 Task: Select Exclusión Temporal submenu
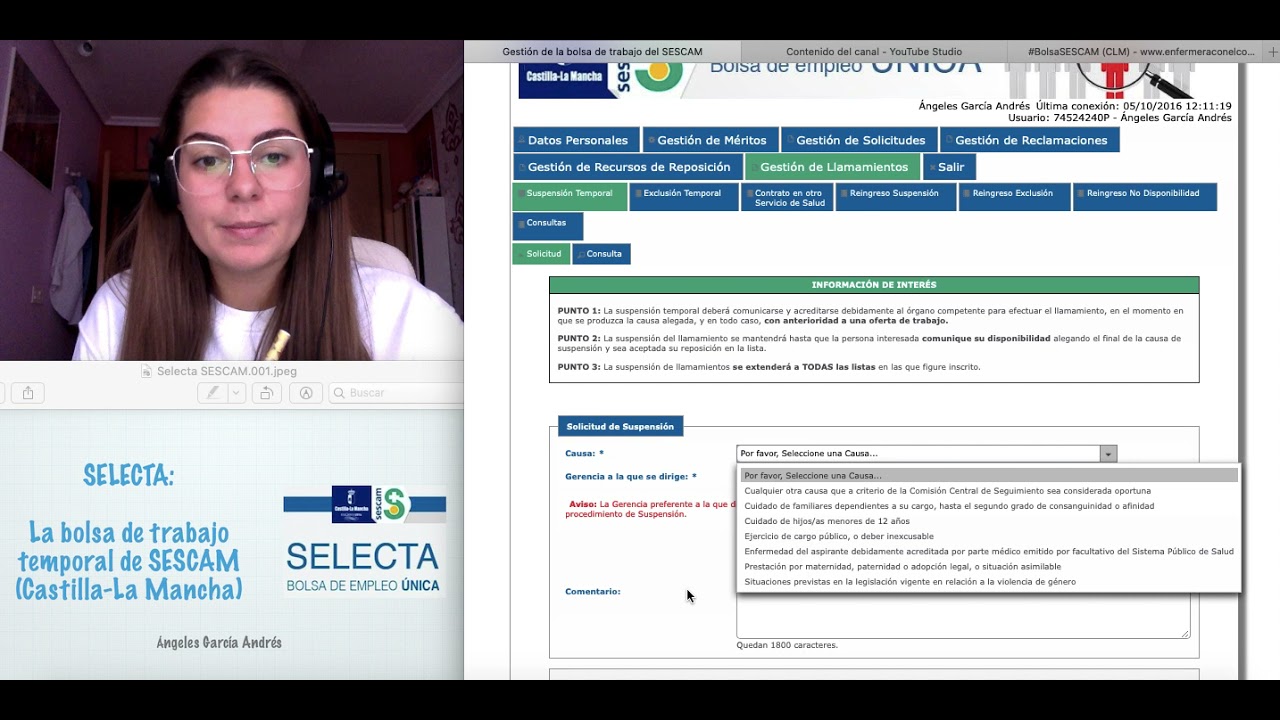coord(684,197)
